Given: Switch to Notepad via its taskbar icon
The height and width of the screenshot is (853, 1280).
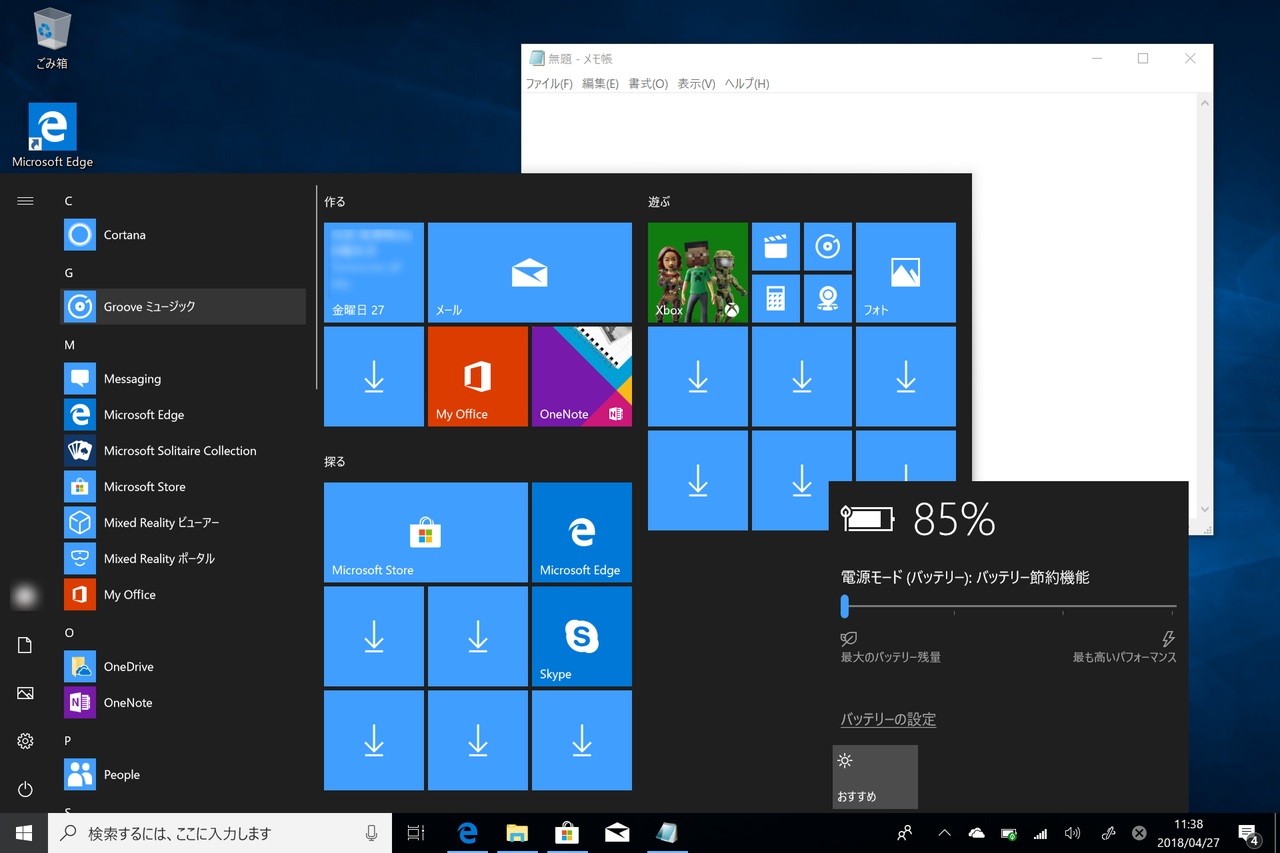Looking at the screenshot, I should tap(667, 833).
